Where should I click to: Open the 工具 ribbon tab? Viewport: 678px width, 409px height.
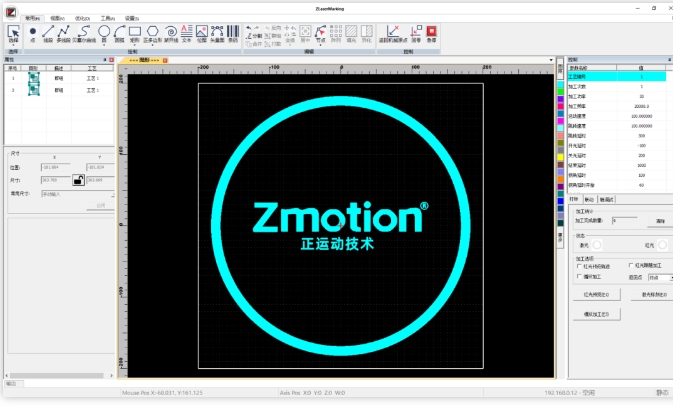pos(108,19)
